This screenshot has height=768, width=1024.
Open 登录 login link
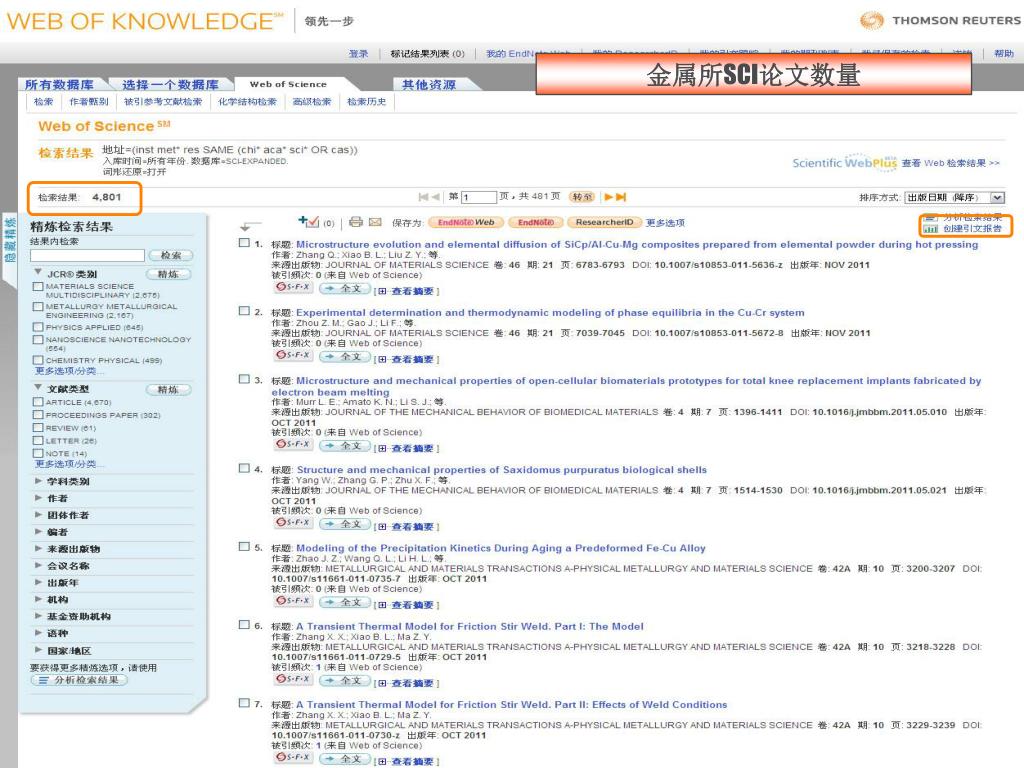(358, 54)
